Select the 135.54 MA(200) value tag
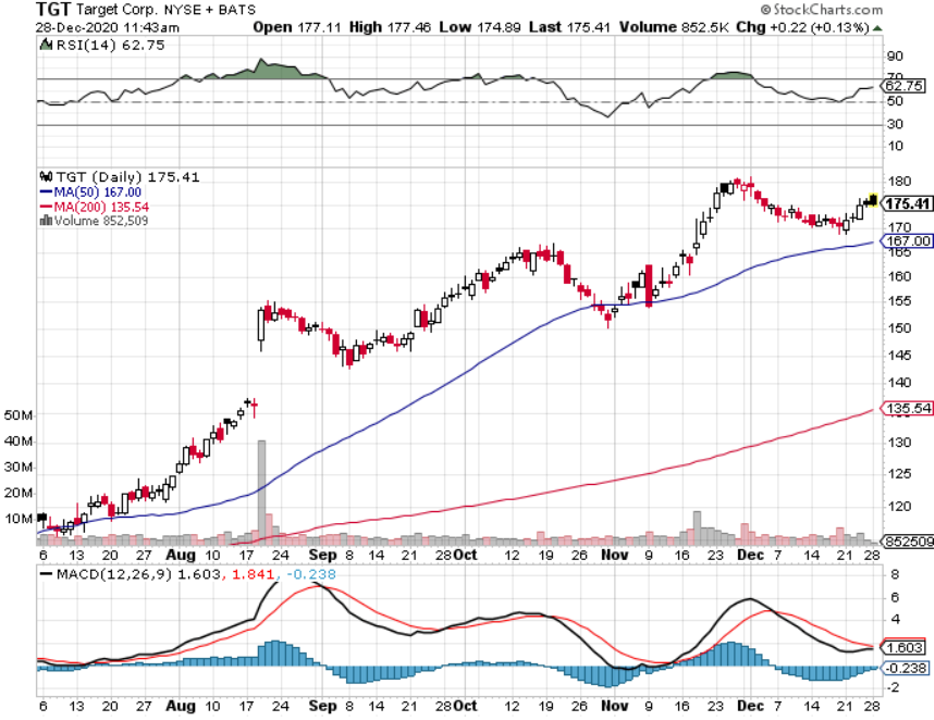This screenshot has width=934, height=720. click(x=907, y=408)
